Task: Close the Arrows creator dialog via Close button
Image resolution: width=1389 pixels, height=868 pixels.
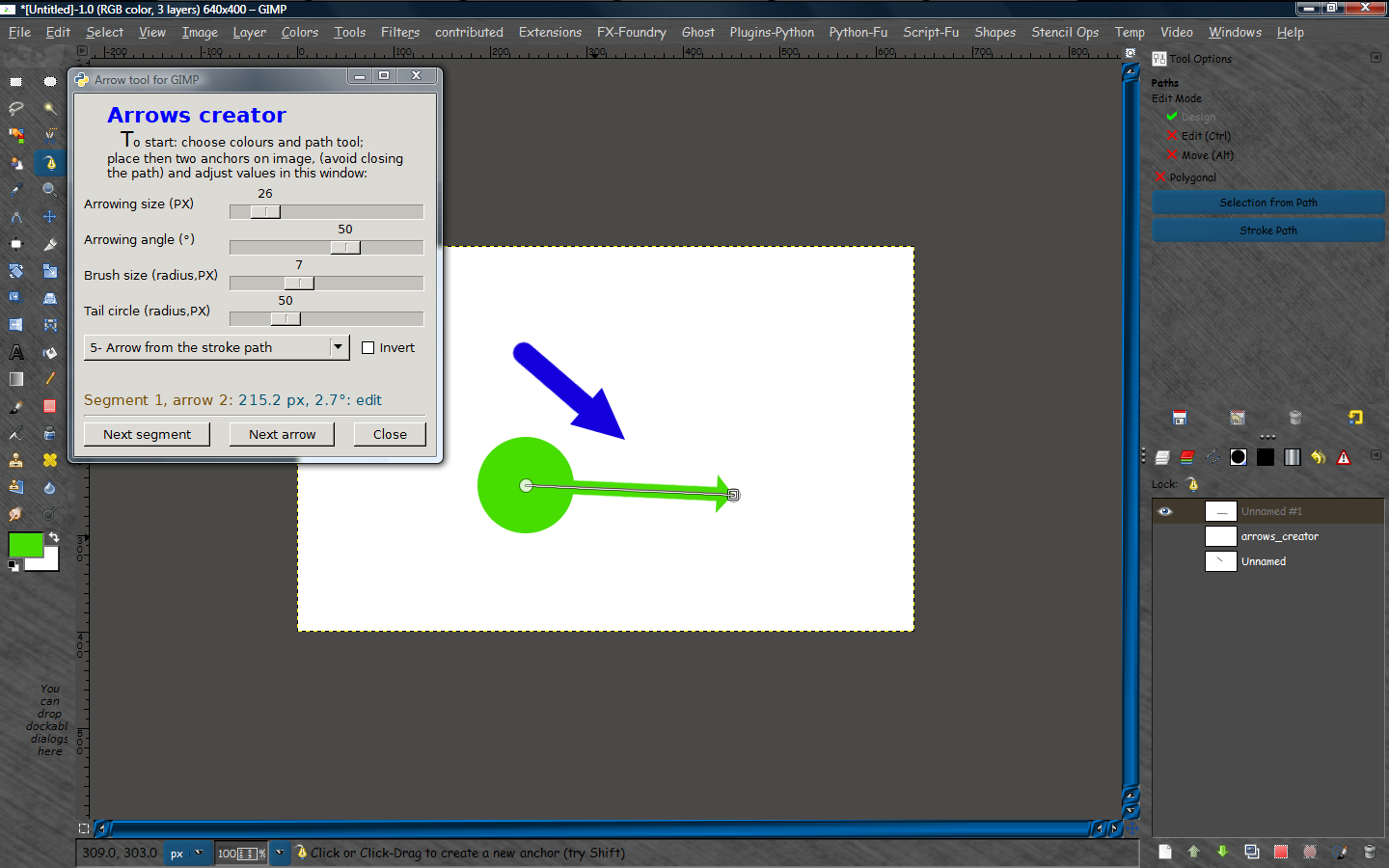Action: click(x=390, y=434)
